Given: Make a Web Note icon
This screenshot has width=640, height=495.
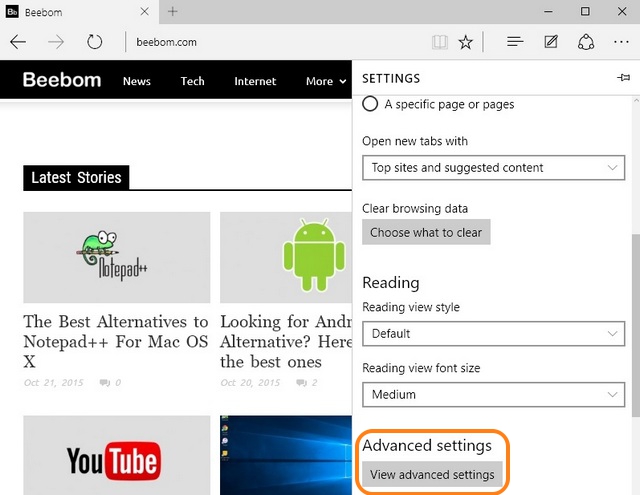Looking at the screenshot, I should pos(550,42).
